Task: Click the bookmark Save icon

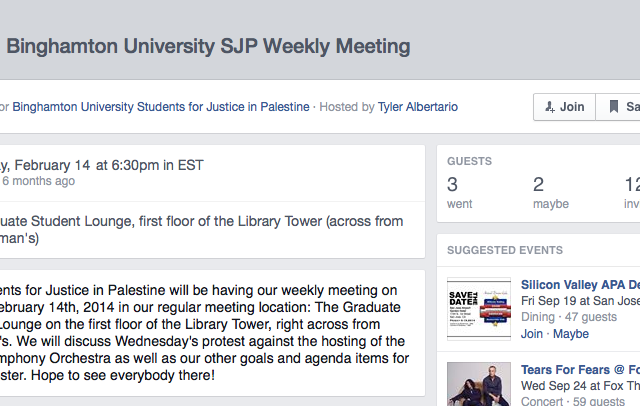Action: point(613,107)
